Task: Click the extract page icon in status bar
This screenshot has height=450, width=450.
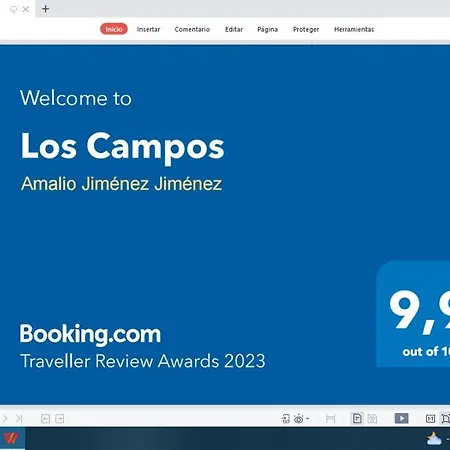Action: [x=286, y=418]
